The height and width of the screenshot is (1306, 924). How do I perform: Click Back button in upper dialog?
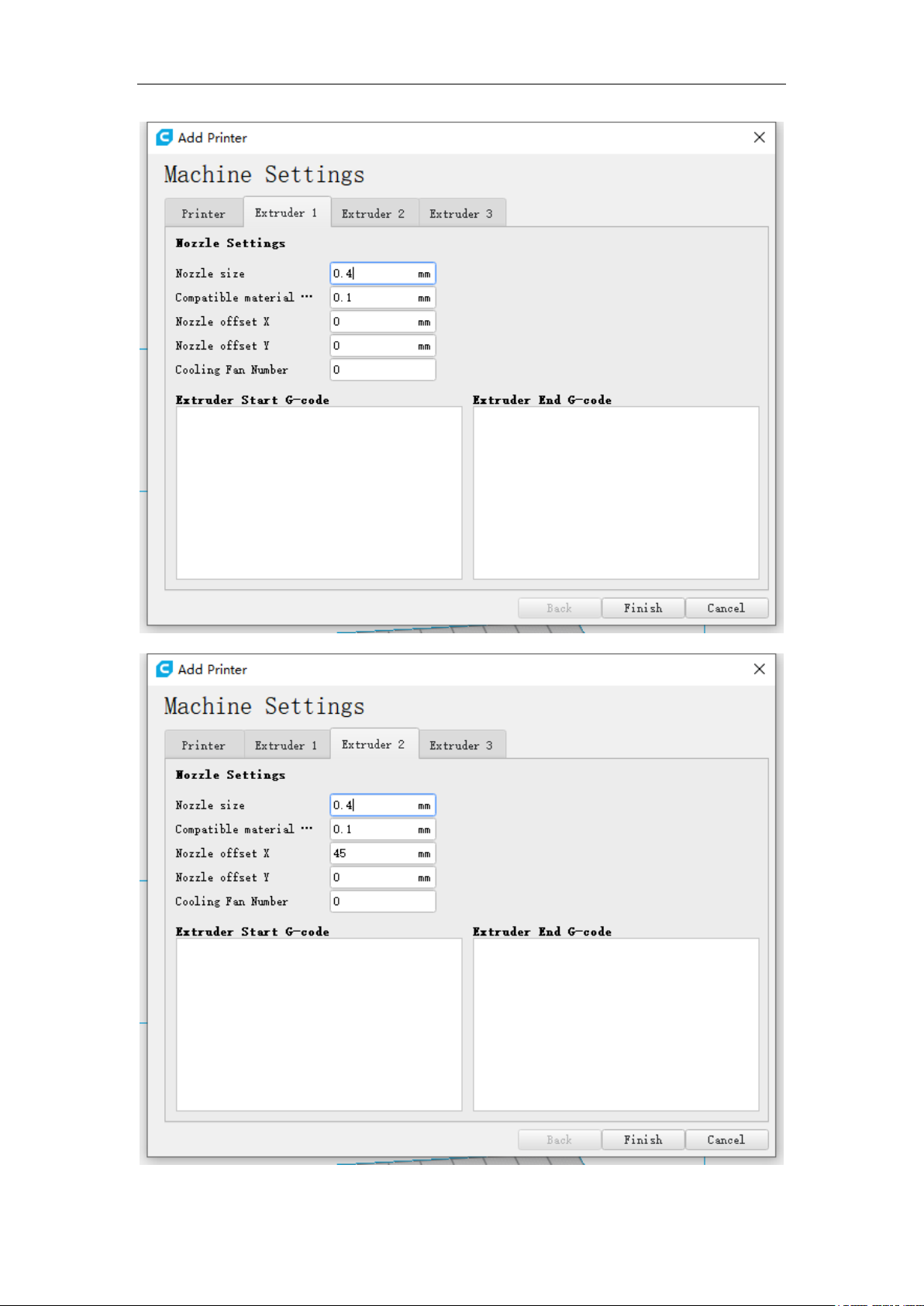click(x=560, y=608)
